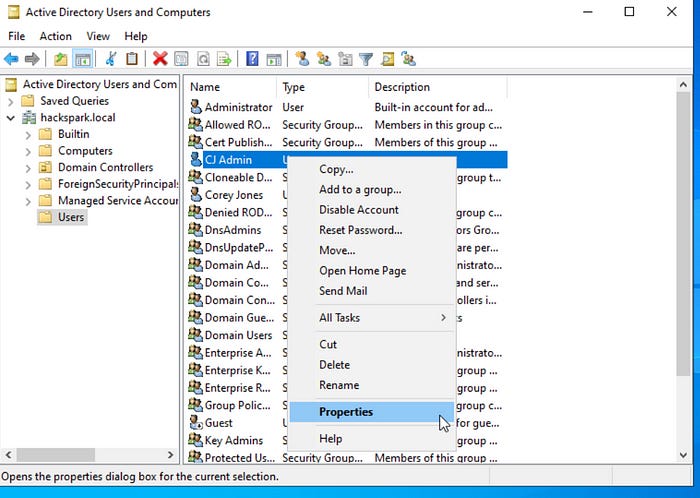The width and height of the screenshot is (700, 498).
Task: Choose Rename from the context menu
Action: [x=371, y=385]
